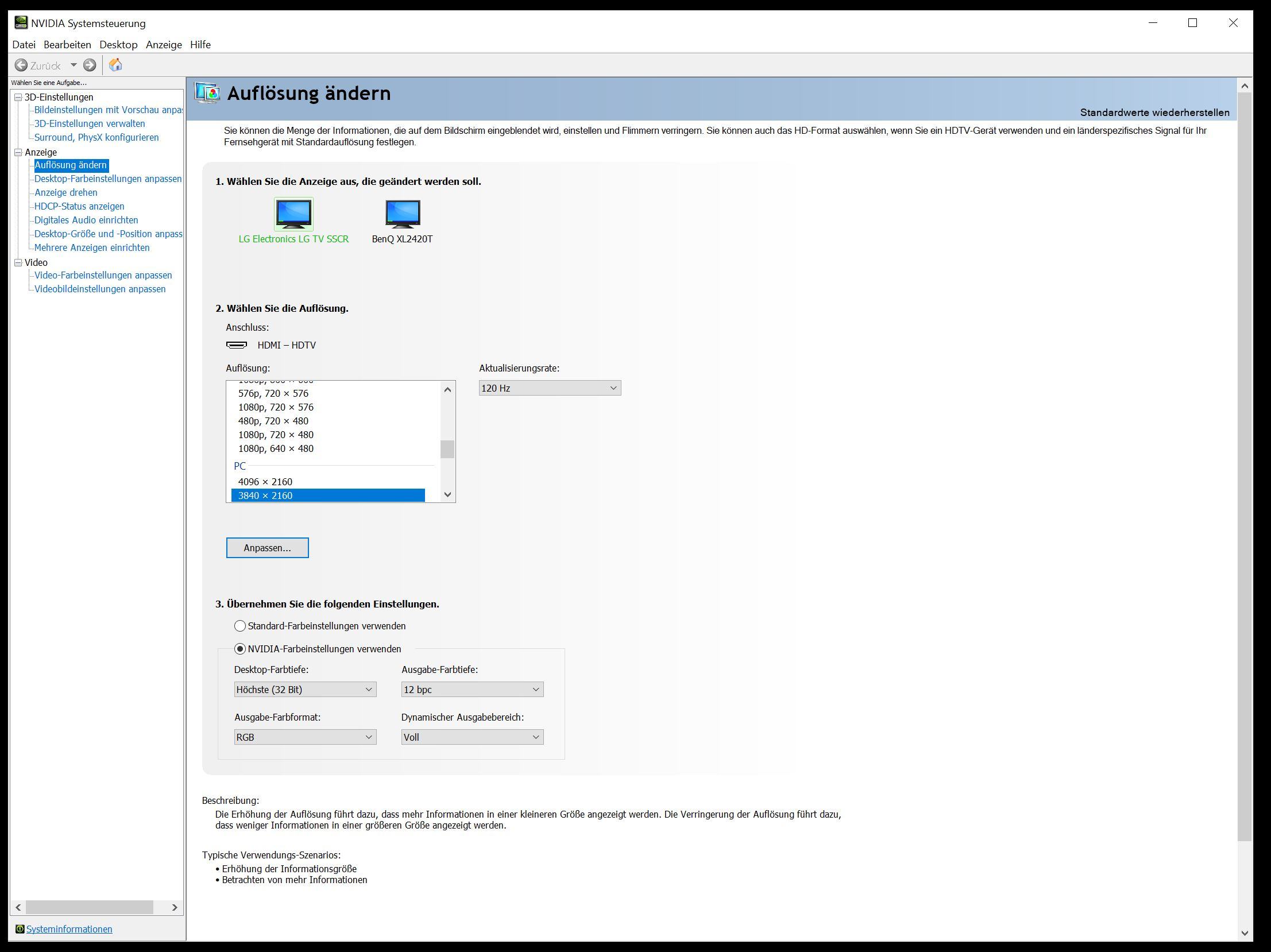The height and width of the screenshot is (952, 1271).
Task: Click the left panel's horizontal scrollbar
Action: (89, 907)
